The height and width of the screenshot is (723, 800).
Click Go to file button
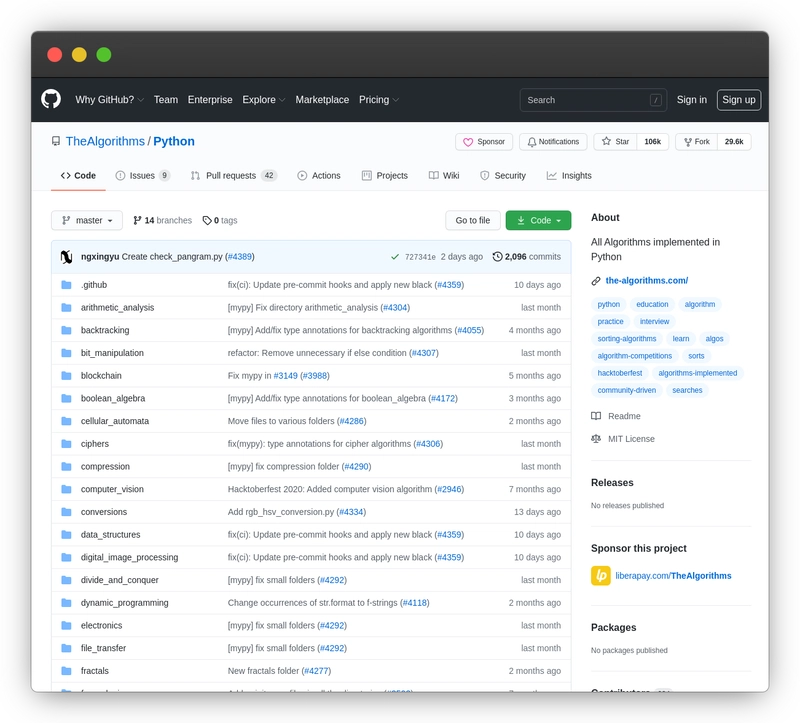pos(472,220)
